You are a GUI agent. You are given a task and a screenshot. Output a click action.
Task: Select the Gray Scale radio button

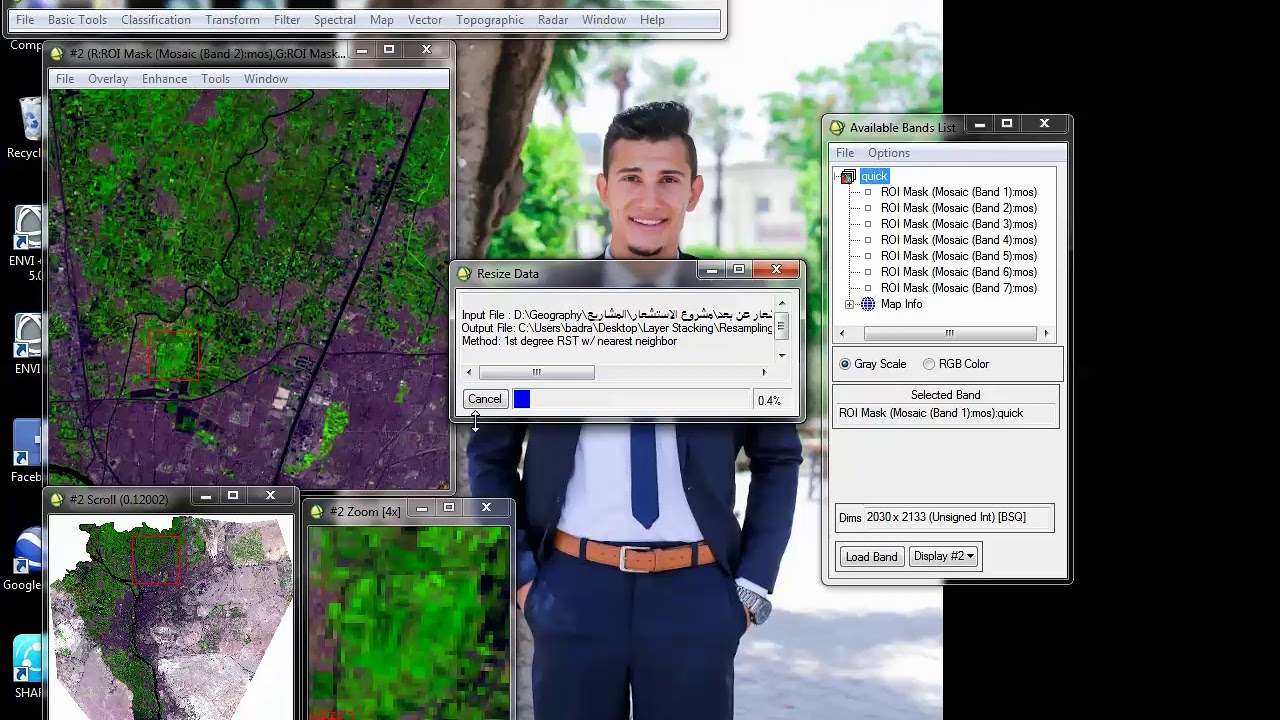[x=845, y=364]
